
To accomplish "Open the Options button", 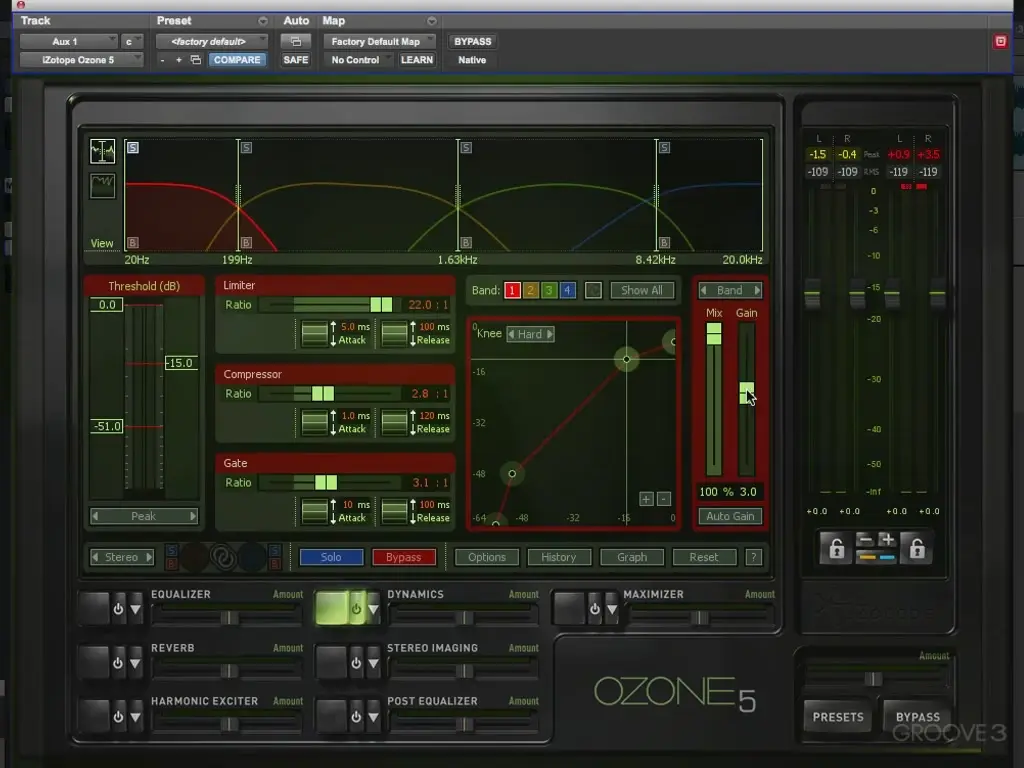I will (487, 557).
